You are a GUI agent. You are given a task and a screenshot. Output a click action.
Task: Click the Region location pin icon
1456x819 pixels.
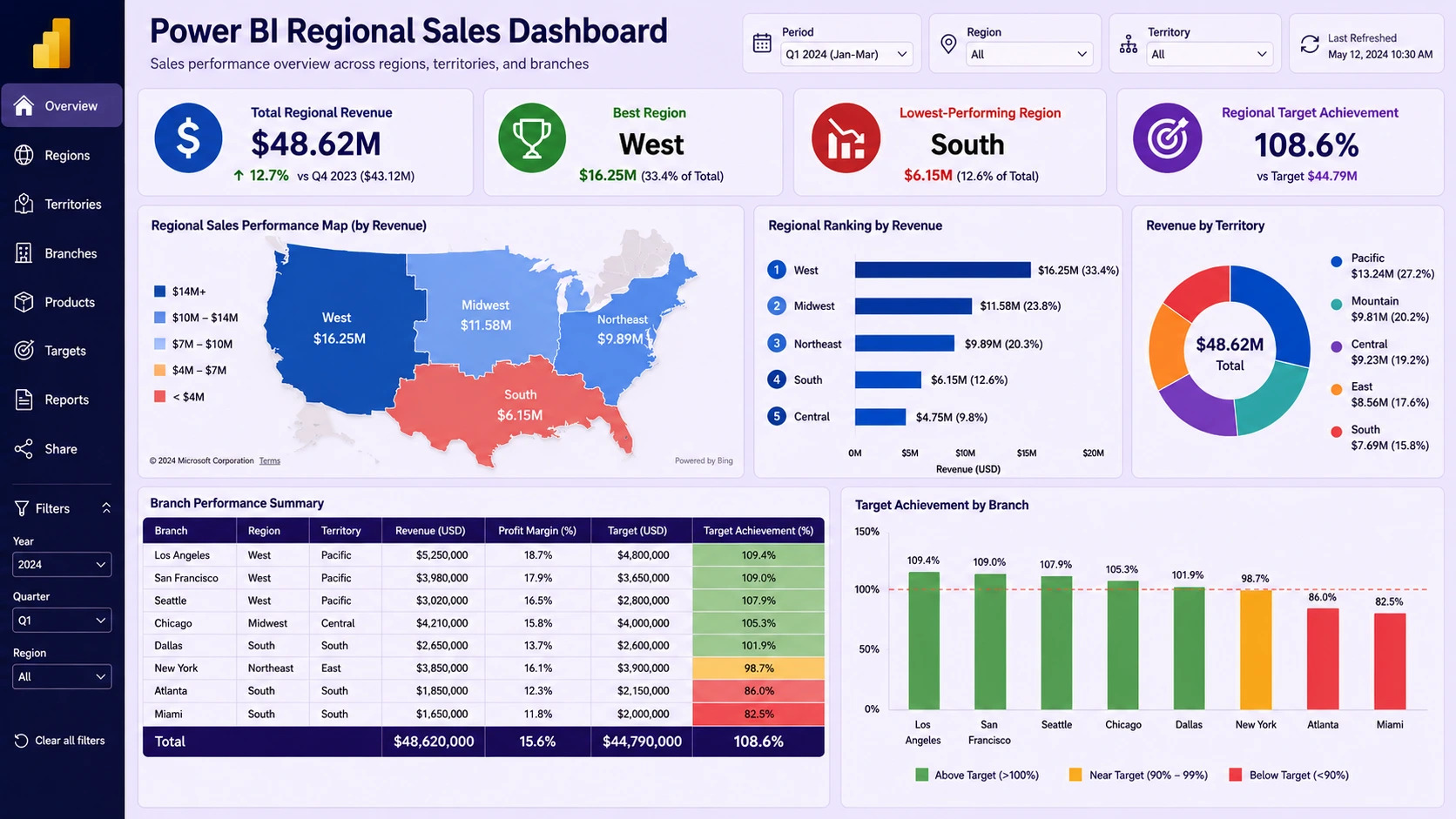[x=949, y=43]
